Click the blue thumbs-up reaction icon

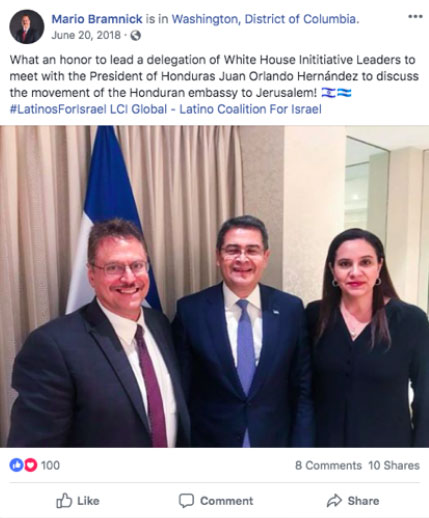(x=16, y=465)
